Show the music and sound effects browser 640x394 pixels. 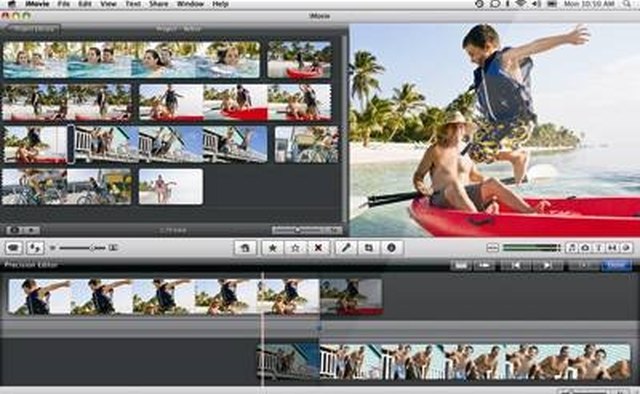[x=572, y=247]
